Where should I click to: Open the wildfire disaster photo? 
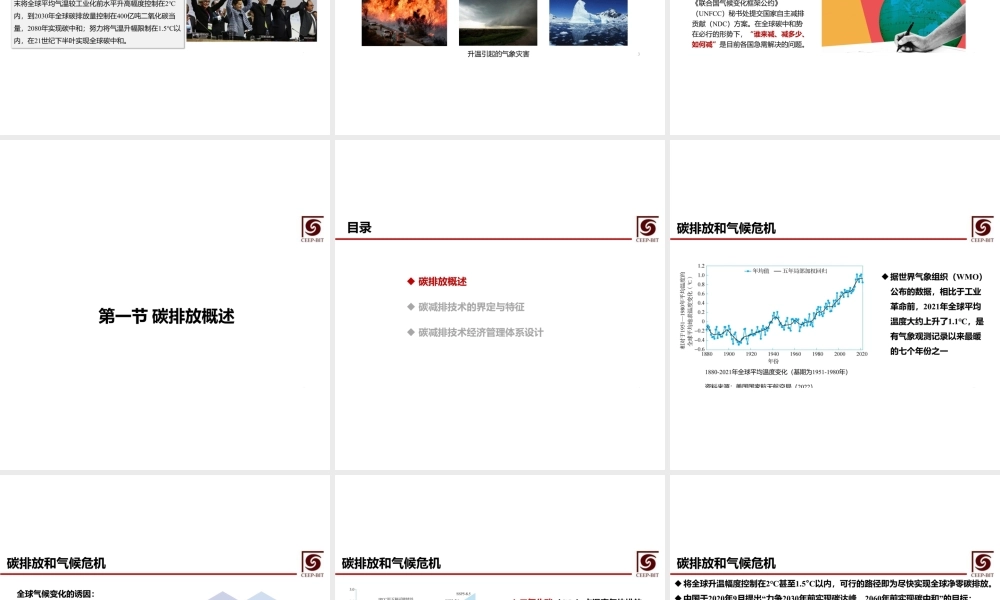tap(404, 22)
